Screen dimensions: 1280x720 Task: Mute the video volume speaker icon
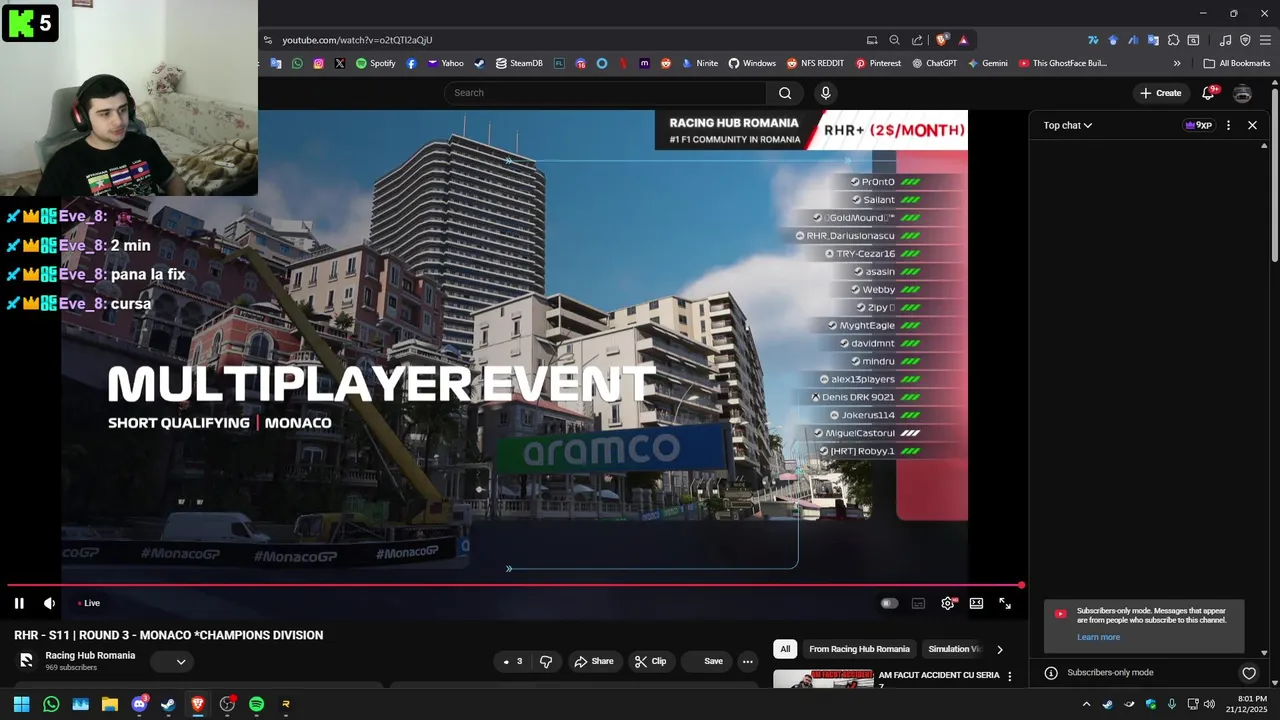pos(49,603)
